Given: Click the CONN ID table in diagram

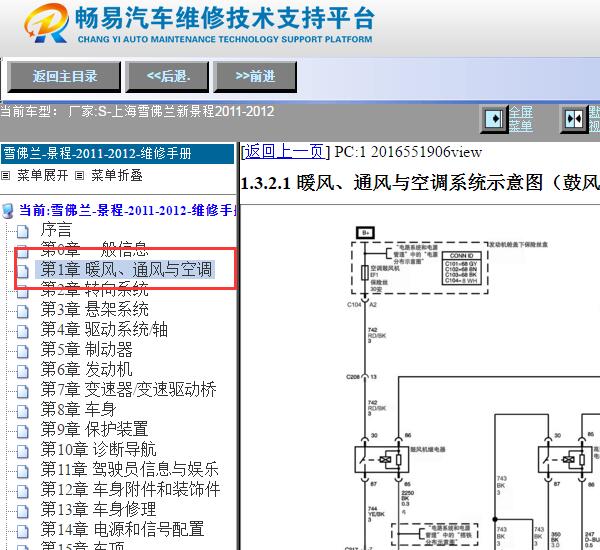Looking at the screenshot, I should click(x=461, y=268).
